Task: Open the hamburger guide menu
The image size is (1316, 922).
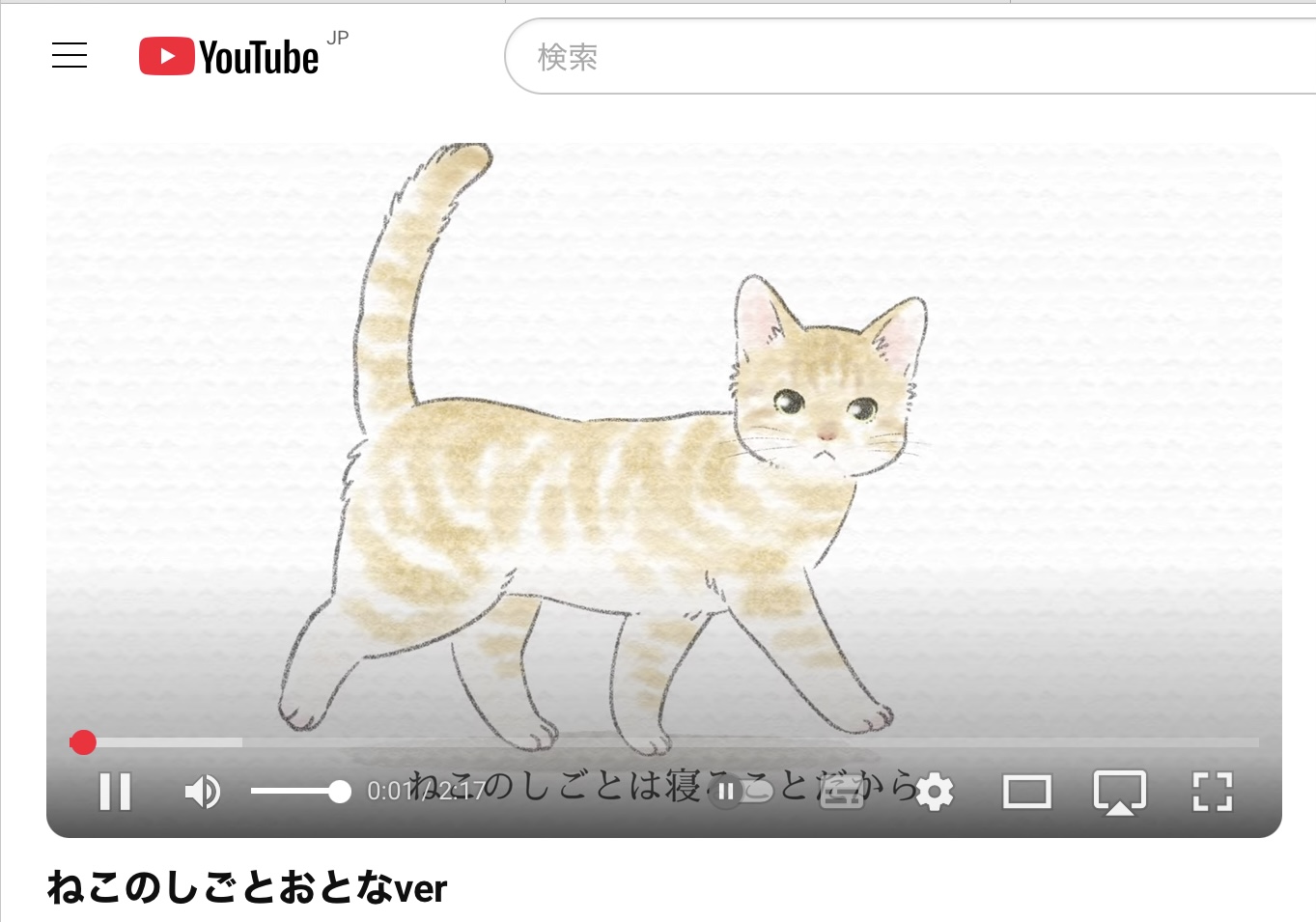Action: click(70, 56)
